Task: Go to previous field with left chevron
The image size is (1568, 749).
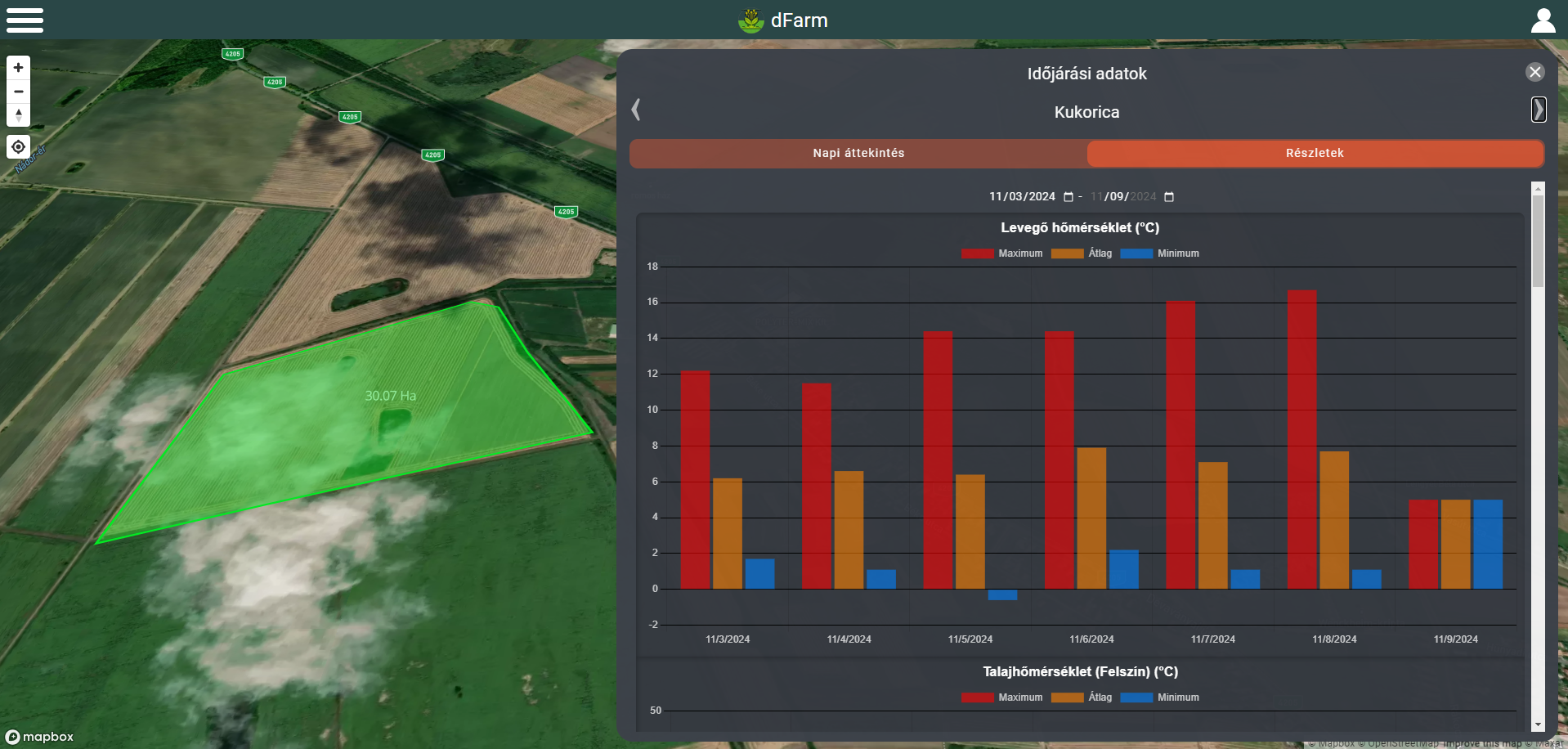Action: pyautogui.click(x=636, y=110)
